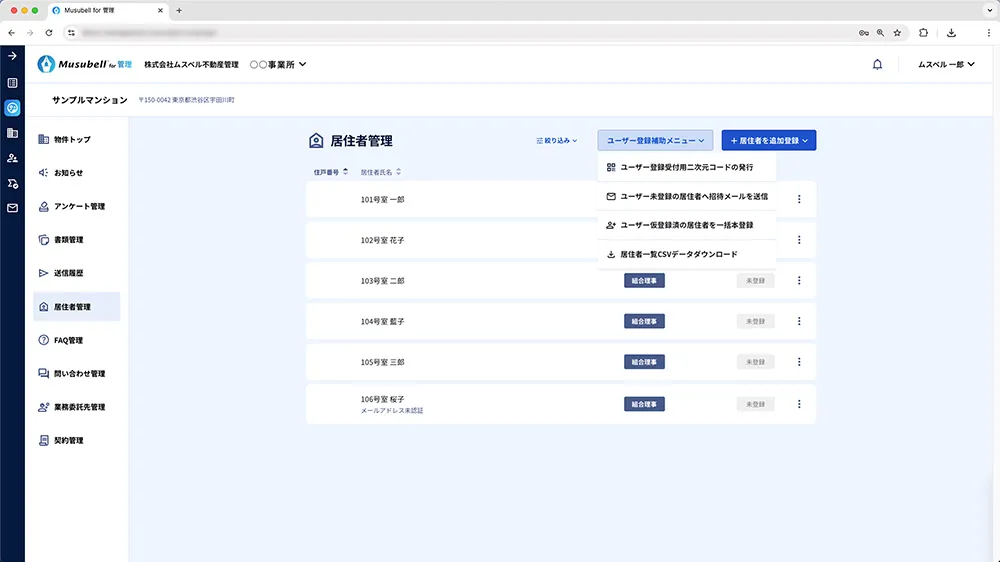The width and height of the screenshot is (1000, 562).
Task: Select ユーザー登録受付用二次元コードの発行 menu item
Action: coord(684,167)
